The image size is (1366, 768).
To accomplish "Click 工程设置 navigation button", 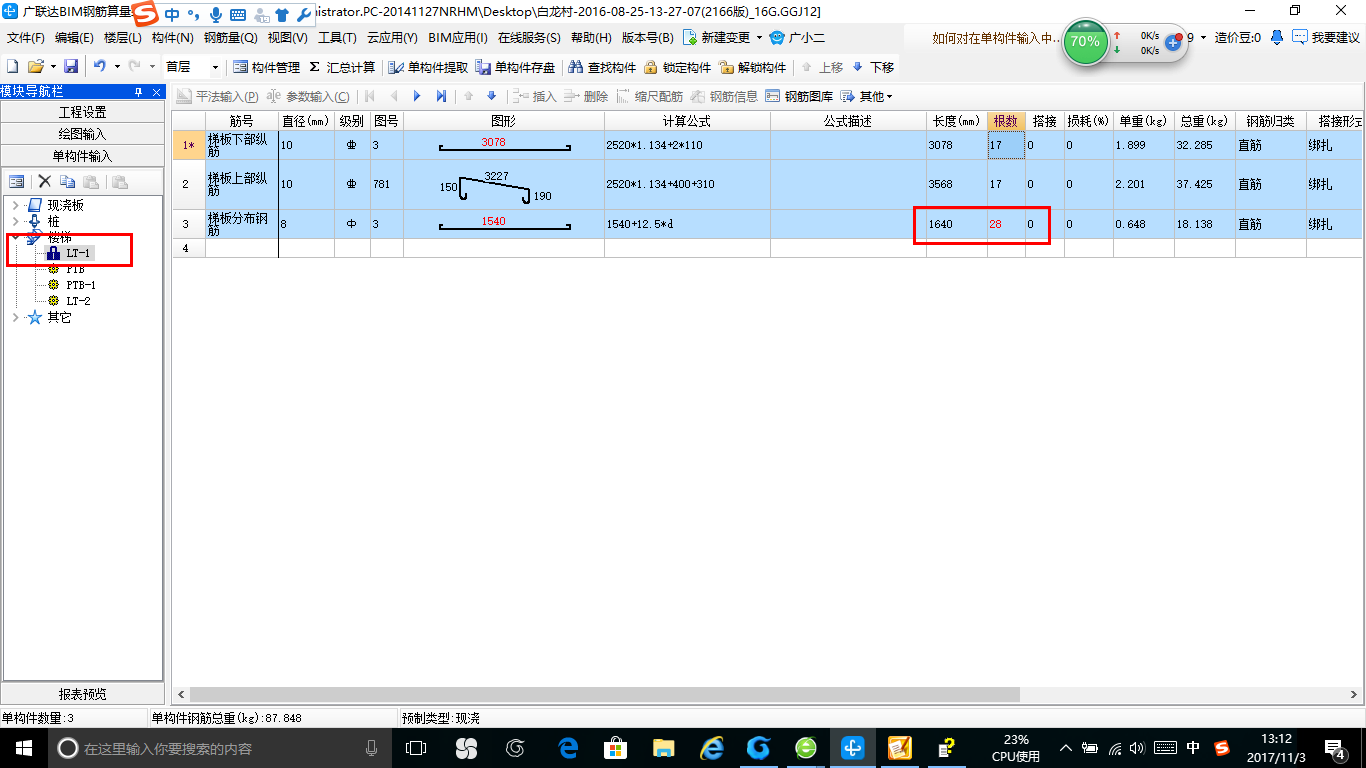I will point(82,112).
